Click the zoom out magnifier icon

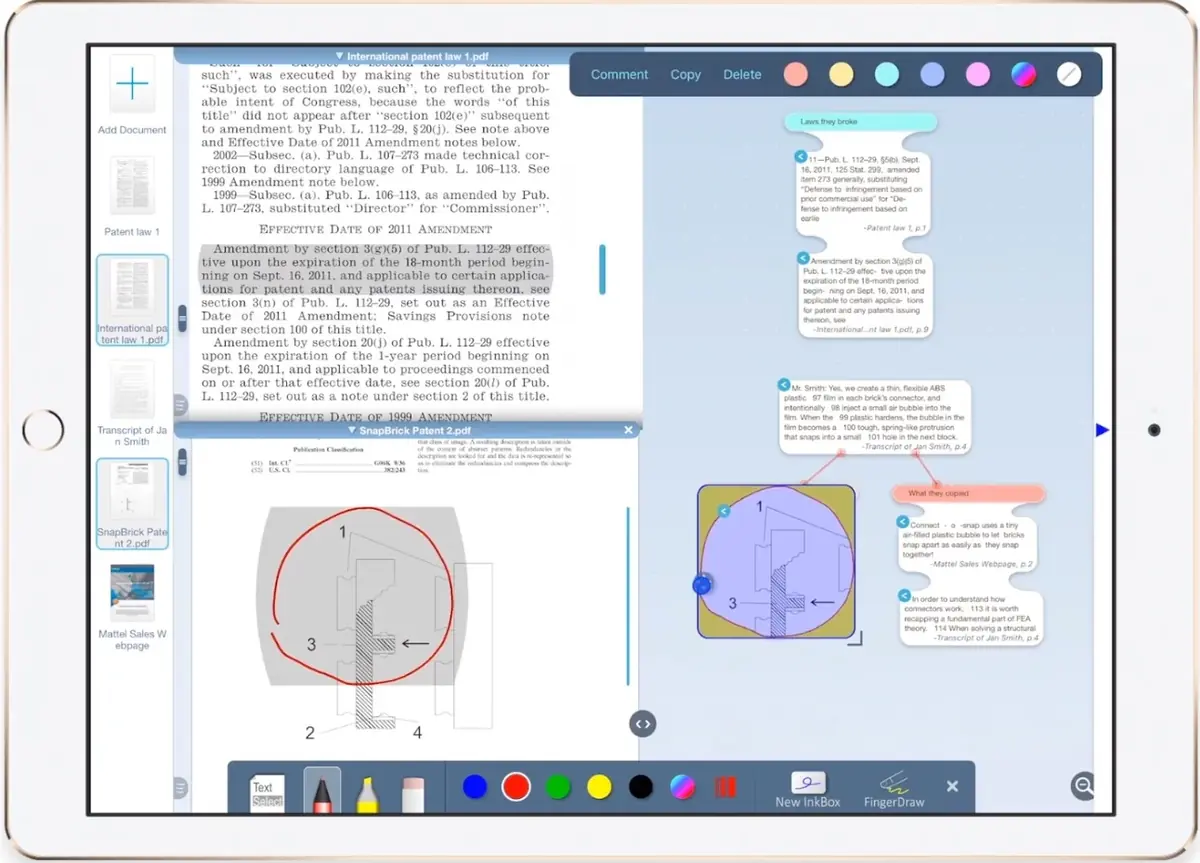point(1083,786)
